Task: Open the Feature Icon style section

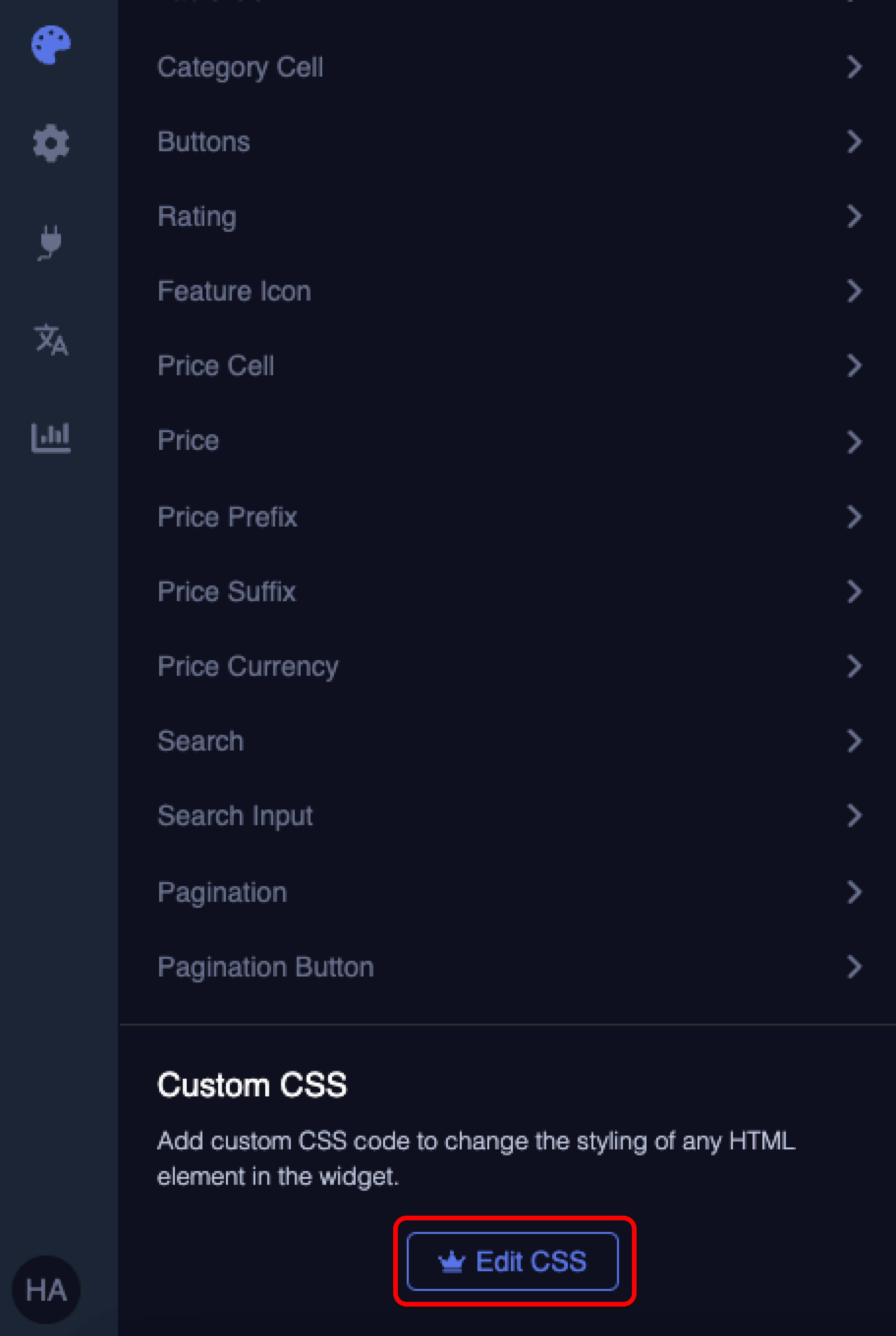Action: pyautogui.click(x=234, y=292)
